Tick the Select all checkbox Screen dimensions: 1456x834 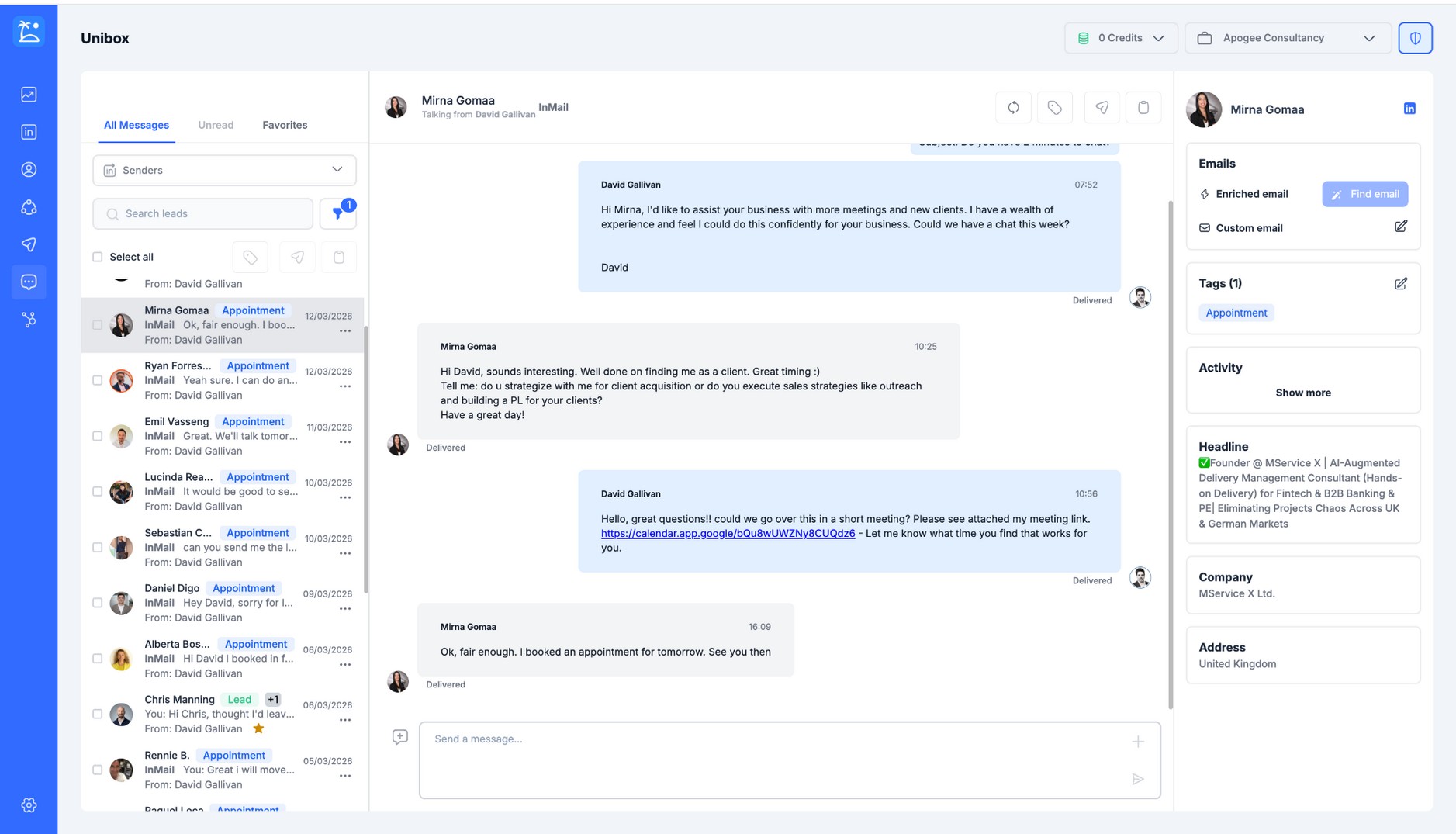pos(98,257)
